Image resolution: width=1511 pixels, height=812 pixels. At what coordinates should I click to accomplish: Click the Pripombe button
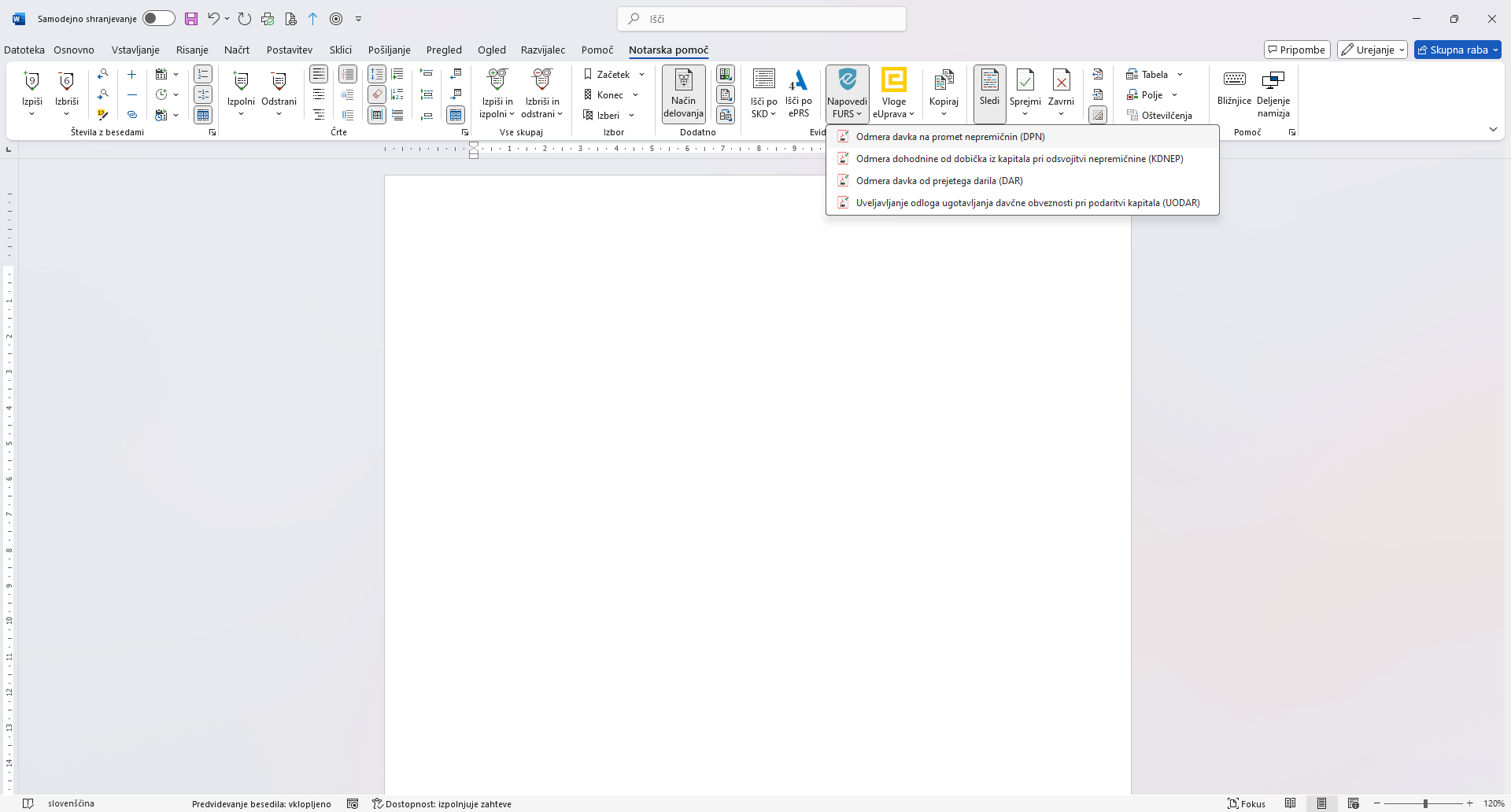coord(1296,50)
